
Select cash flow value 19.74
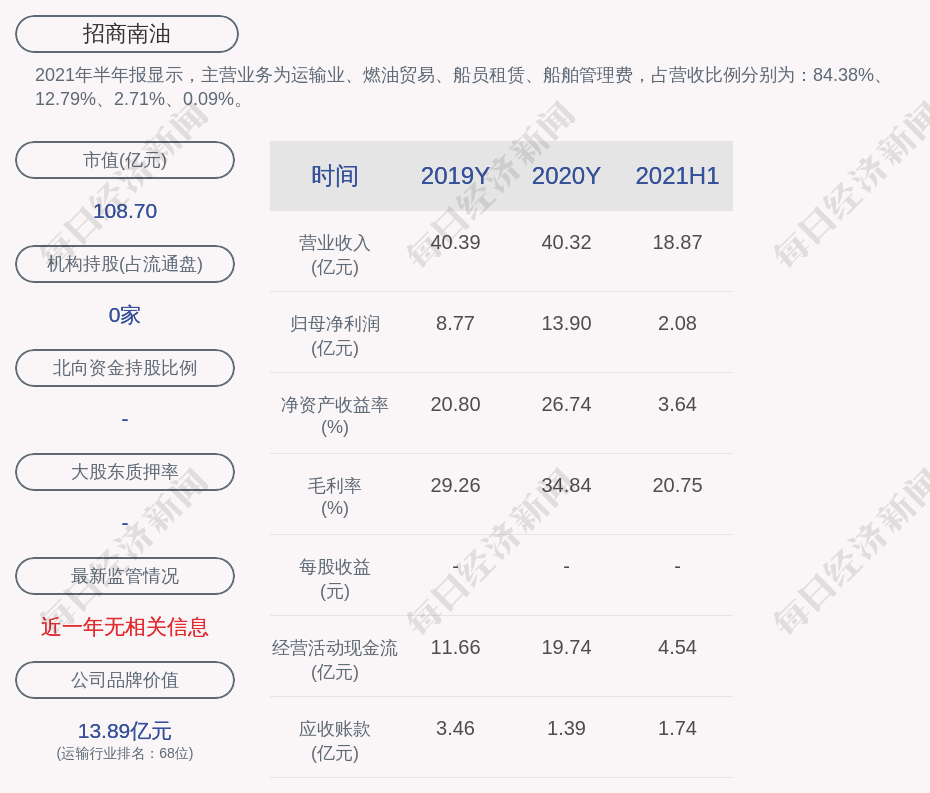point(566,647)
